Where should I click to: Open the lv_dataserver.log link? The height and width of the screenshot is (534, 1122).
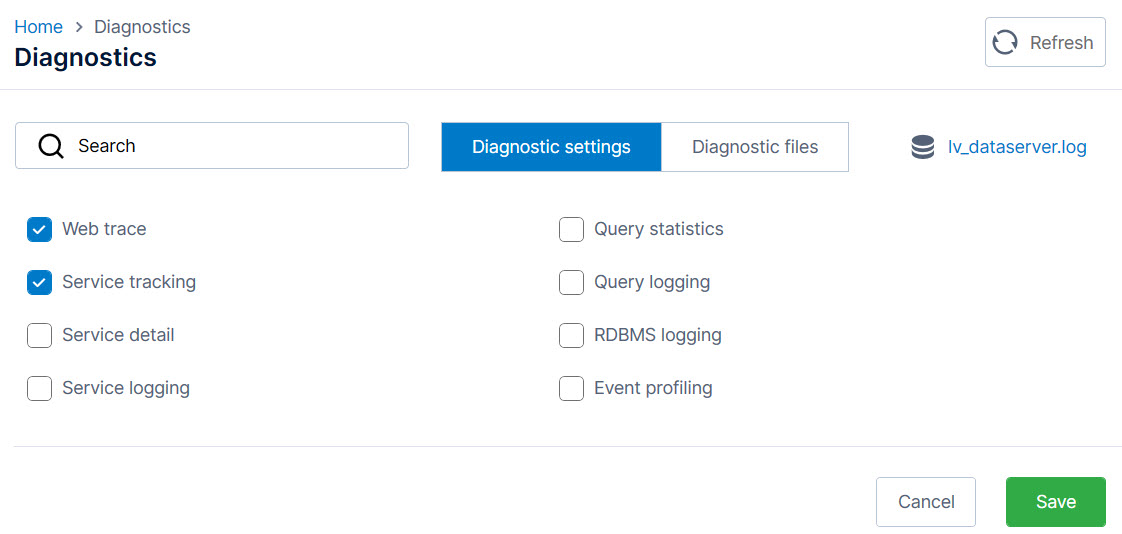pos(1017,148)
